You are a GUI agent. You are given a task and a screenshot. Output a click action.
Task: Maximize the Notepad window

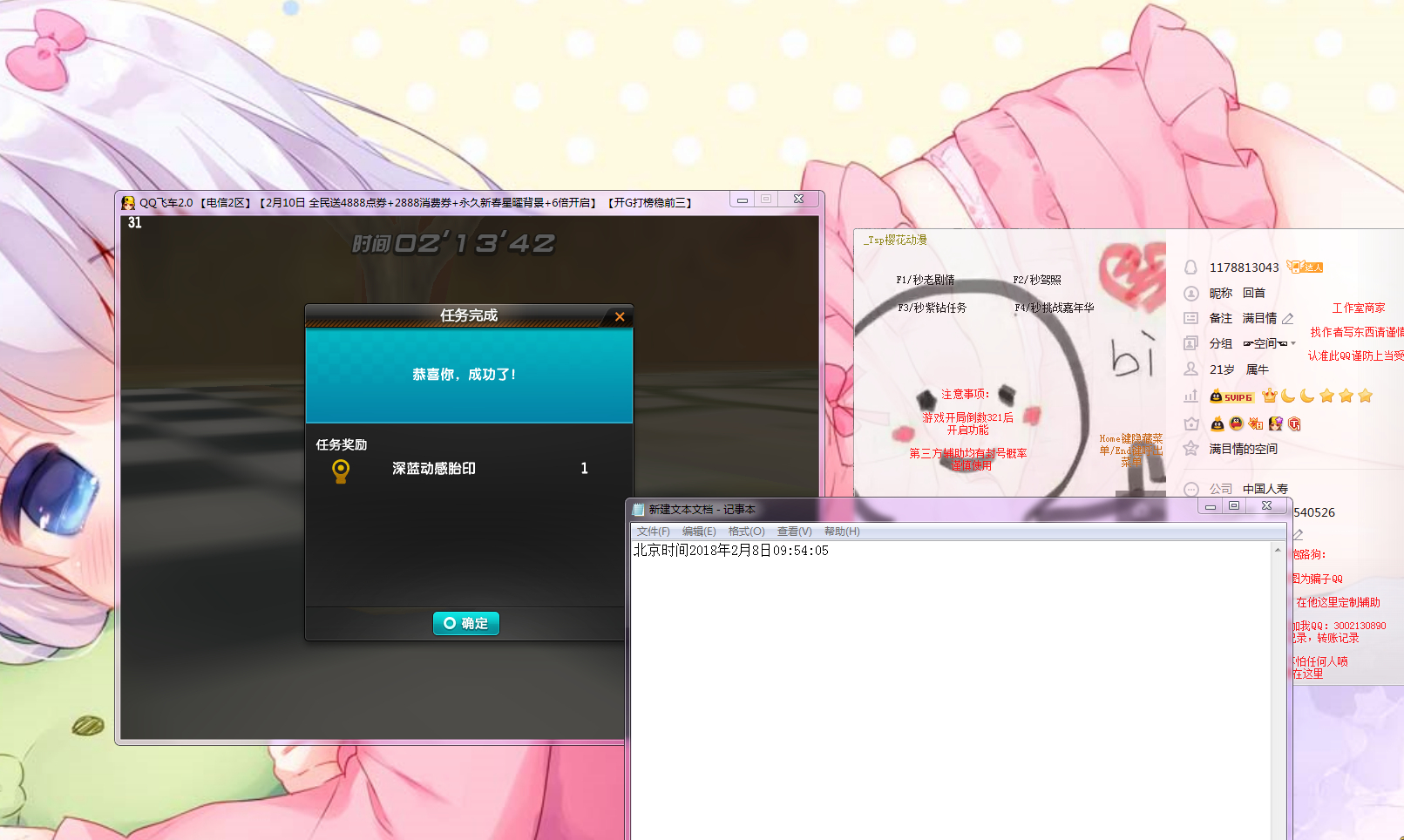click(x=1234, y=506)
